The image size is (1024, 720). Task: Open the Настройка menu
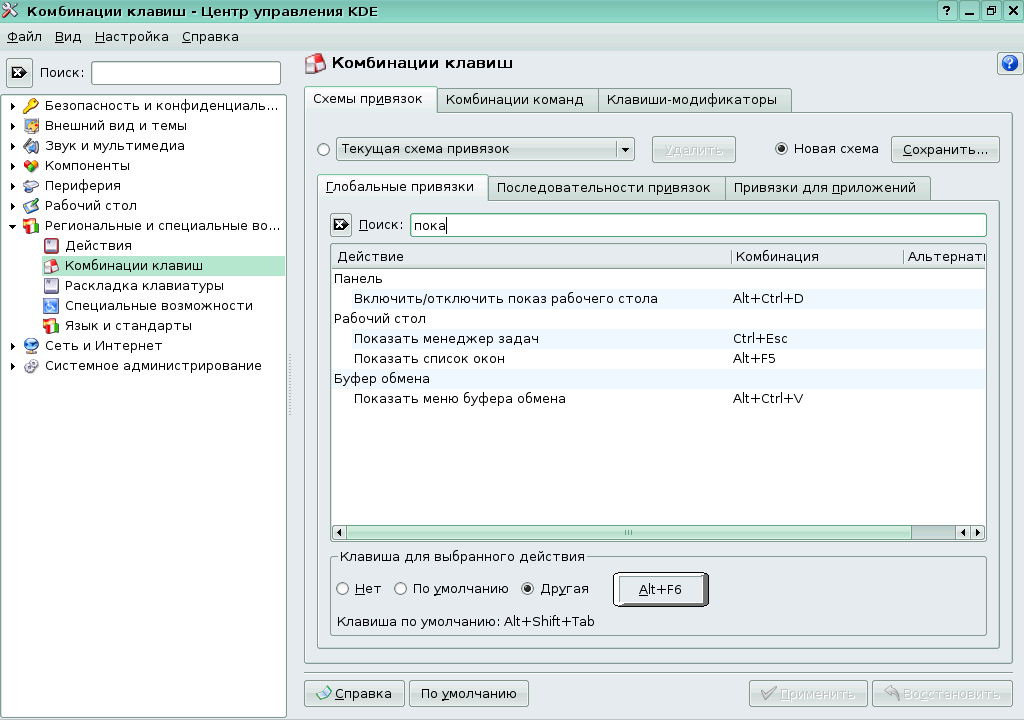click(132, 36)
